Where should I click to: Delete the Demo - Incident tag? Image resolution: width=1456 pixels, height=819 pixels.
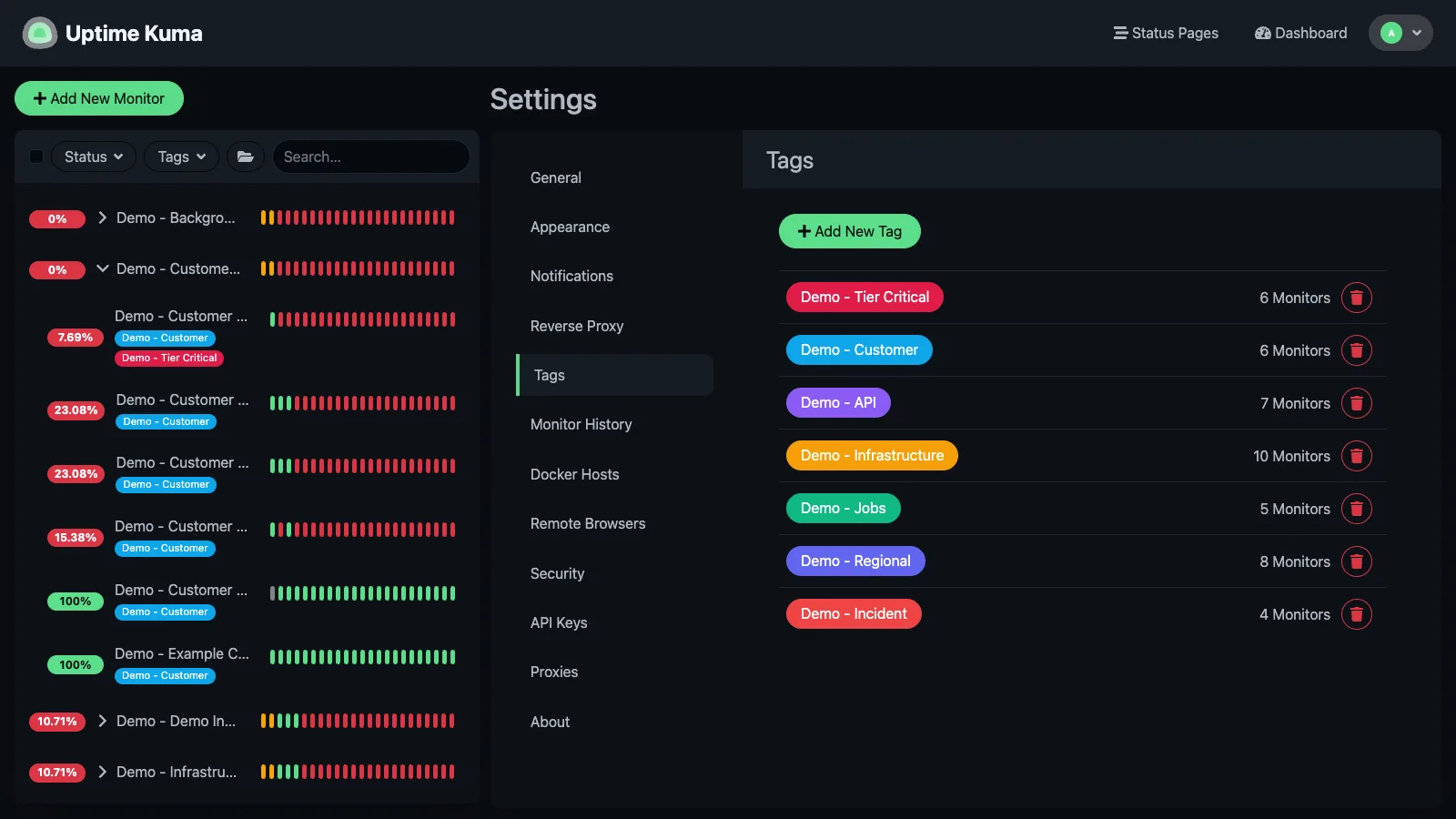point(1356,614)
